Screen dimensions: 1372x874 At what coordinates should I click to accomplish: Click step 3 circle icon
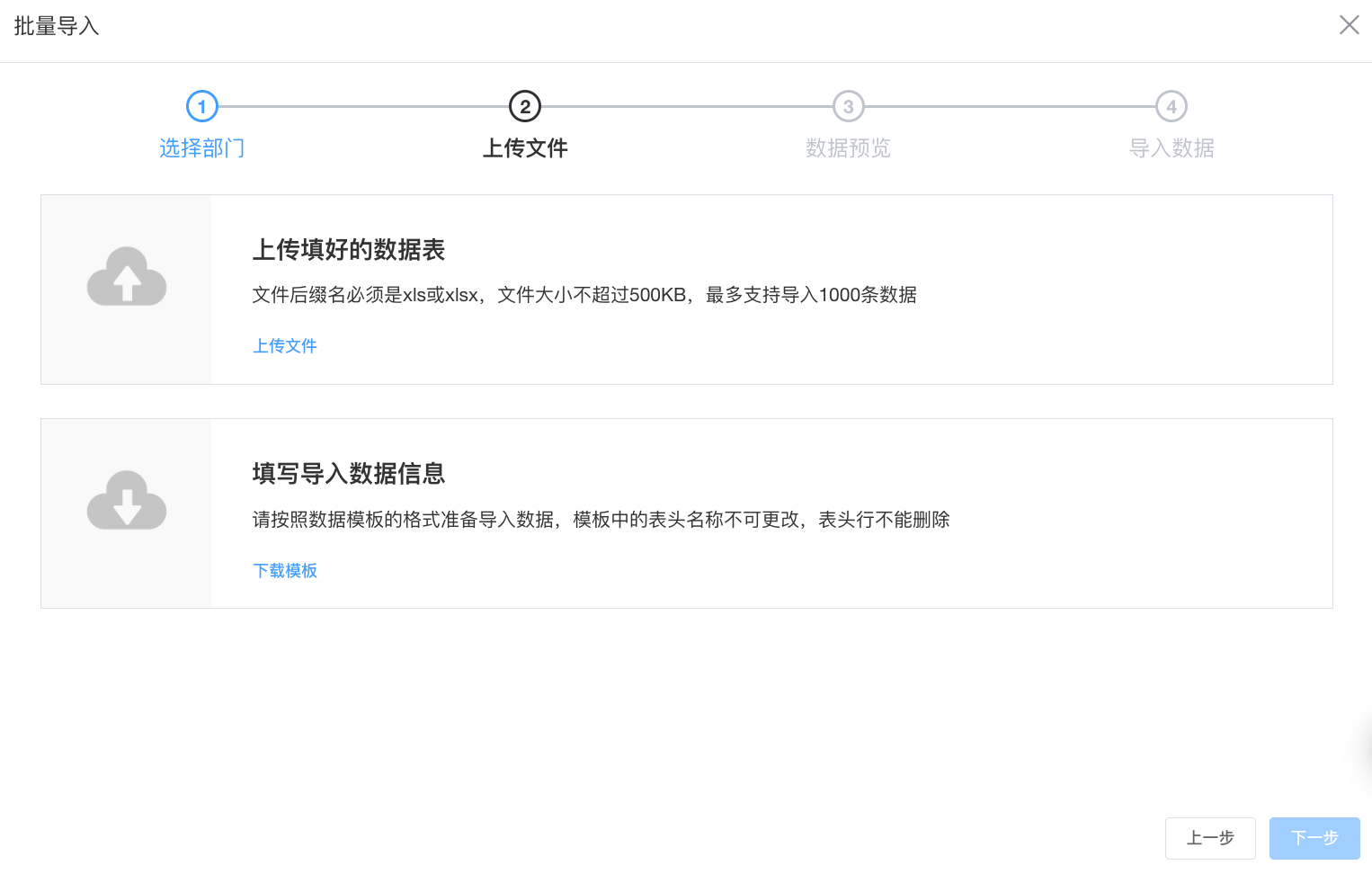tap(848, 107)
